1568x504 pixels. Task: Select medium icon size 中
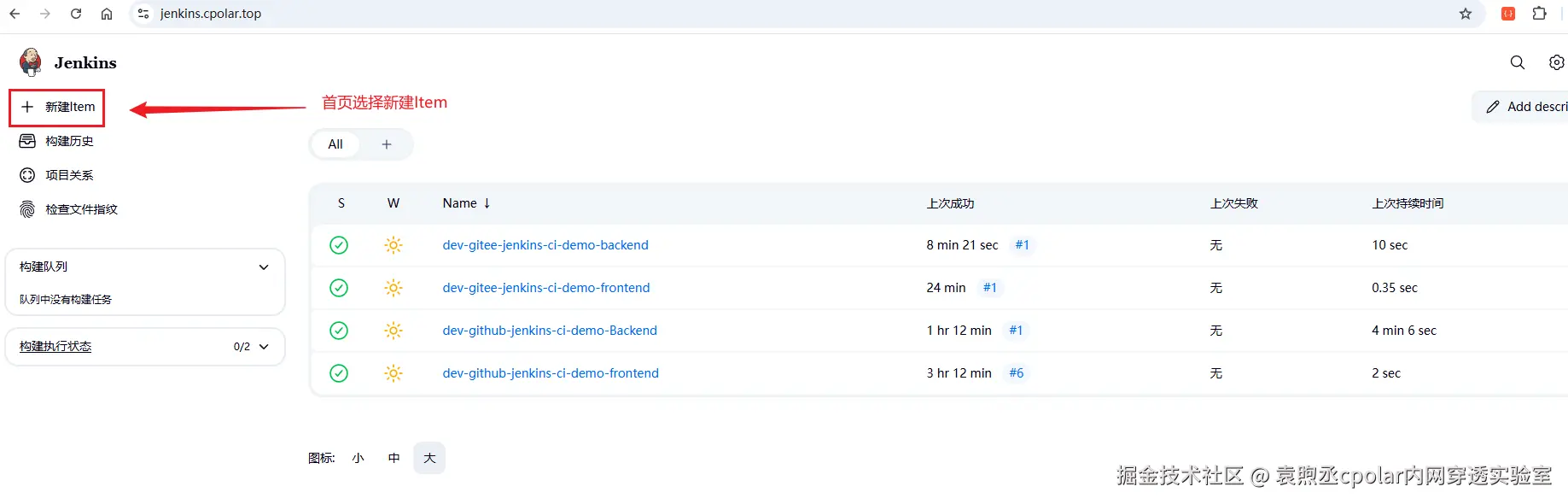394,458
